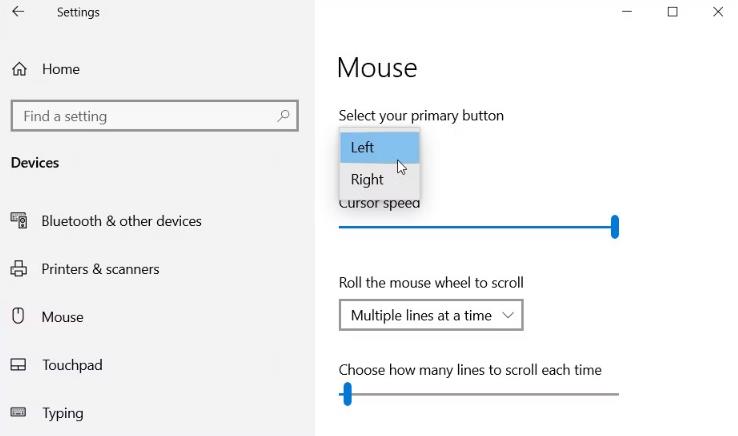This screenshot has width=738, height=436.
Task: Click the Find a setting search box
Action: (155, 115)
